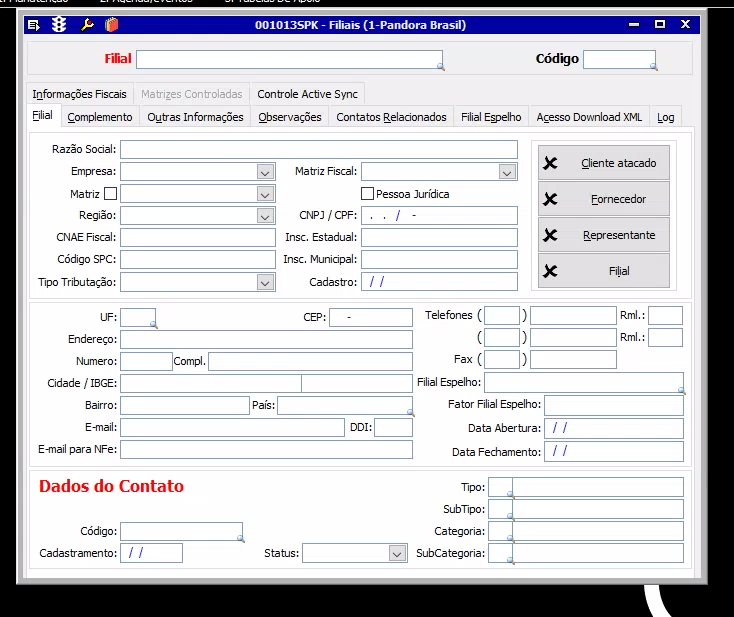Focus the CNPJ / CPF field

439,215
